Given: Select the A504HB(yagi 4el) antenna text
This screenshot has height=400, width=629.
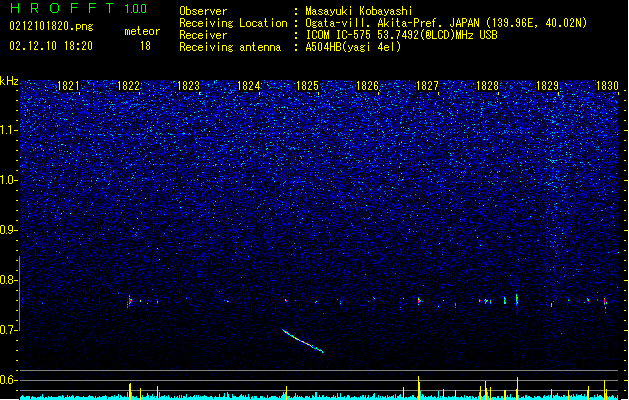Looking at the screenshot, I should tap(353, 47).
